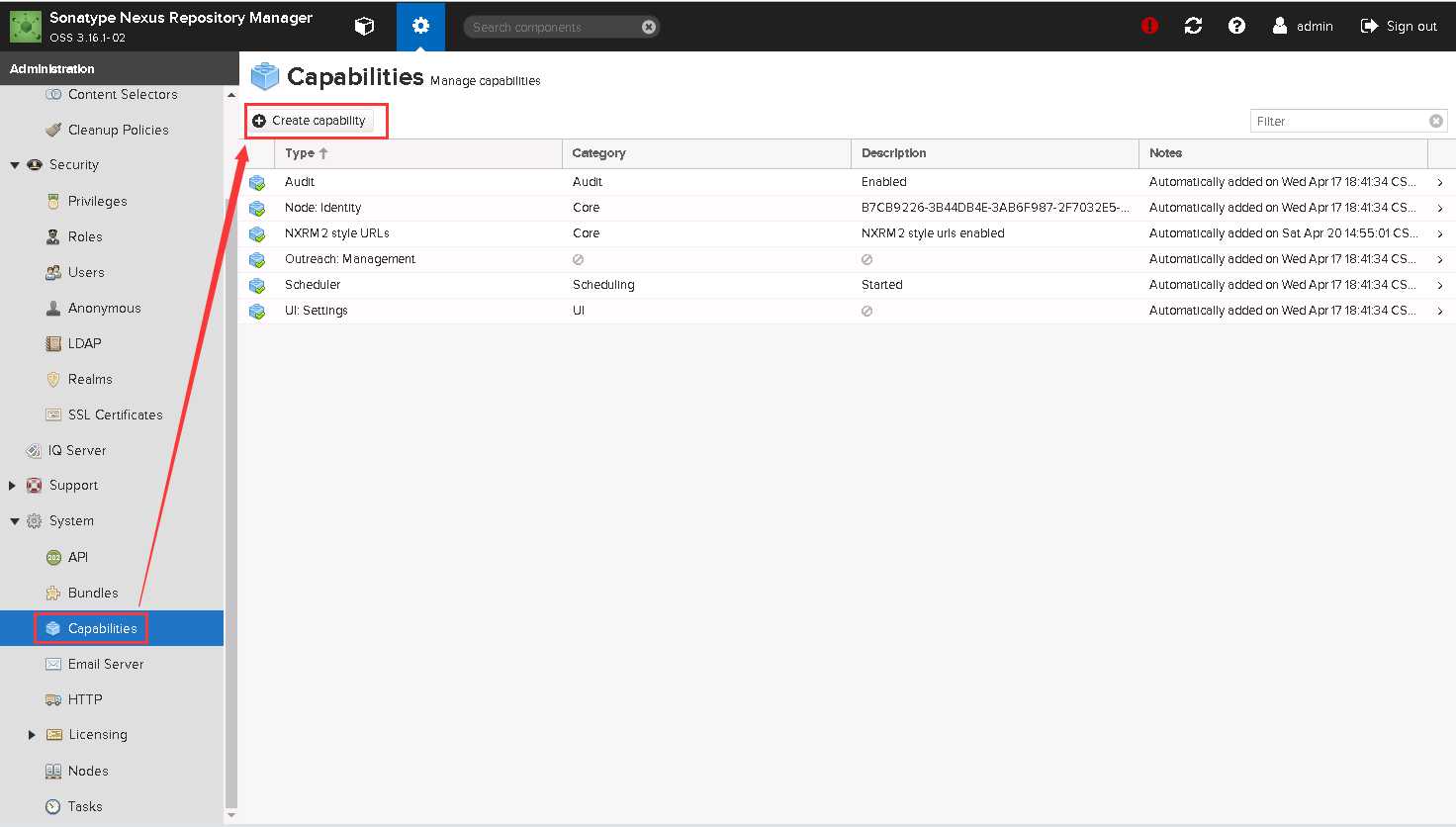Click Create capability button
Viewport: 1456px width, 827px height.
point(310,121)
